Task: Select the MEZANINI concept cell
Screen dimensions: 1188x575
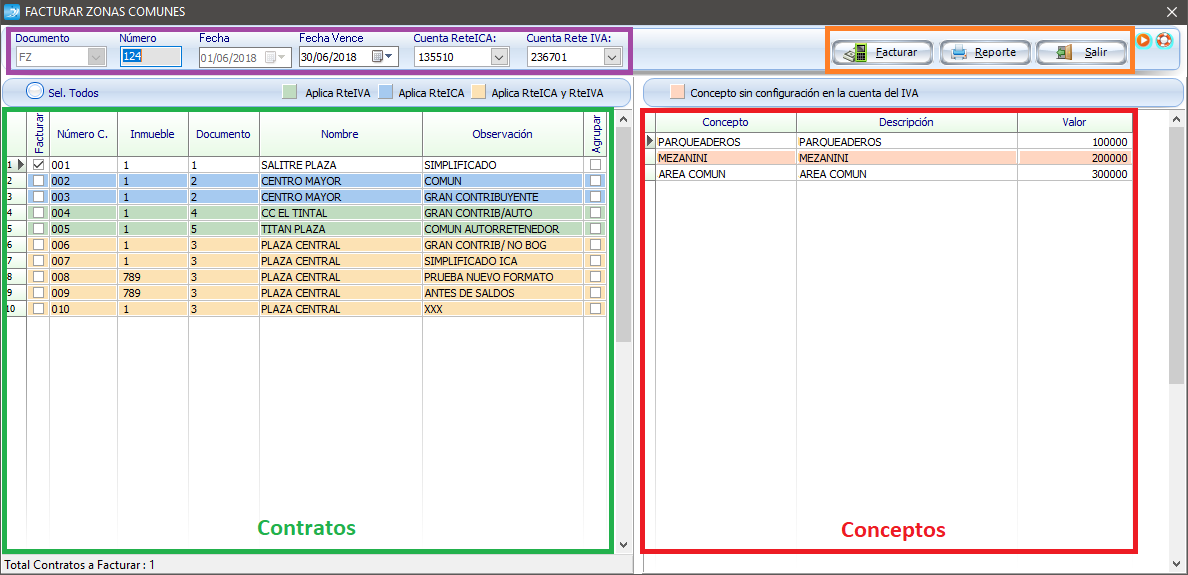Action: (x=725, y=158)
